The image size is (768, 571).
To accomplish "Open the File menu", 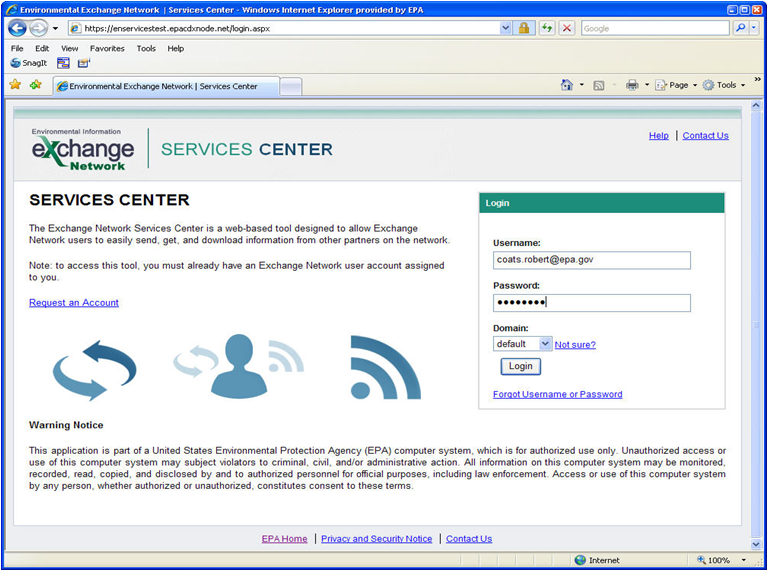I will 17,48.
